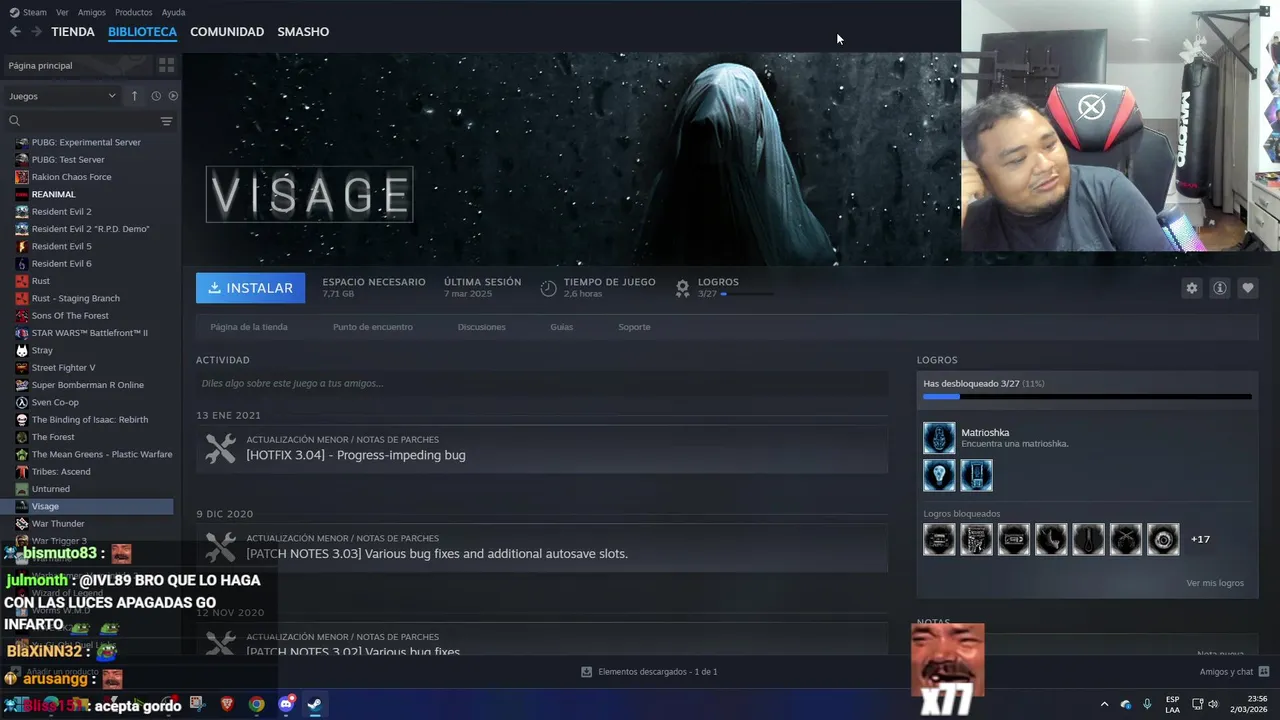1280x720 pixels.
Task: Click the first locked achievement icon
Action: [939, 539]
